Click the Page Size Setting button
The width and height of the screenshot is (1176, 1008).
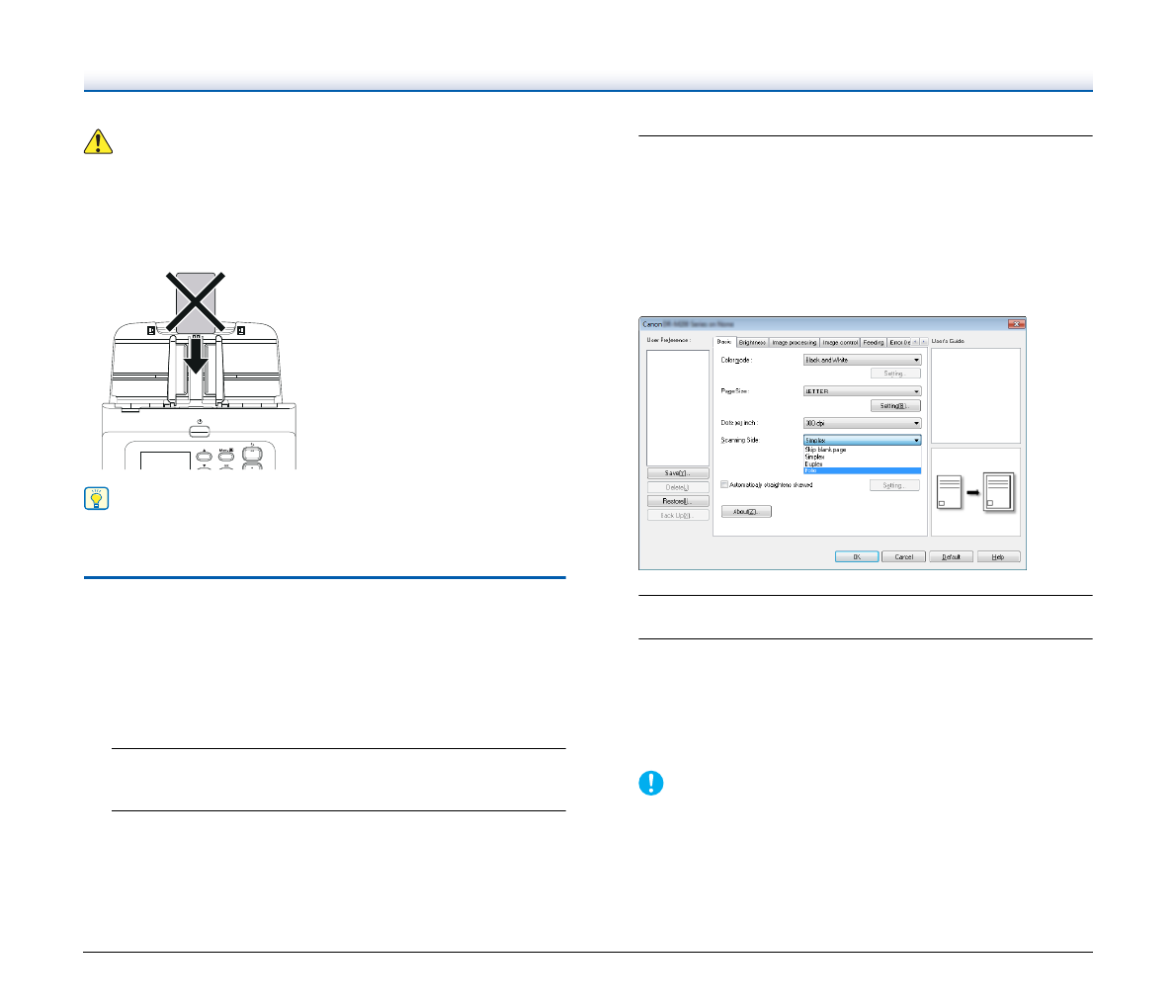point(894,406)
